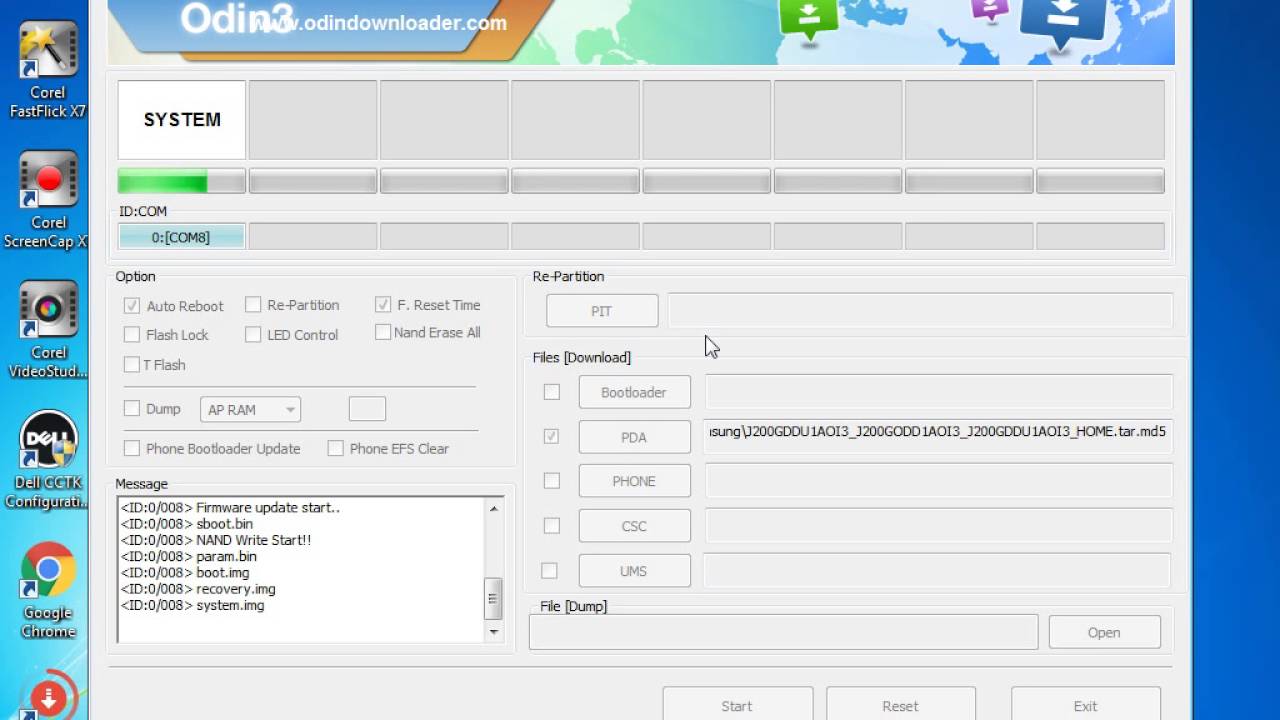Image resolution: width=1280 pixels, height=720 pixels.
Task: Select the 'system.img' log line
Action: pyautogui.click(x=193, y=605)
